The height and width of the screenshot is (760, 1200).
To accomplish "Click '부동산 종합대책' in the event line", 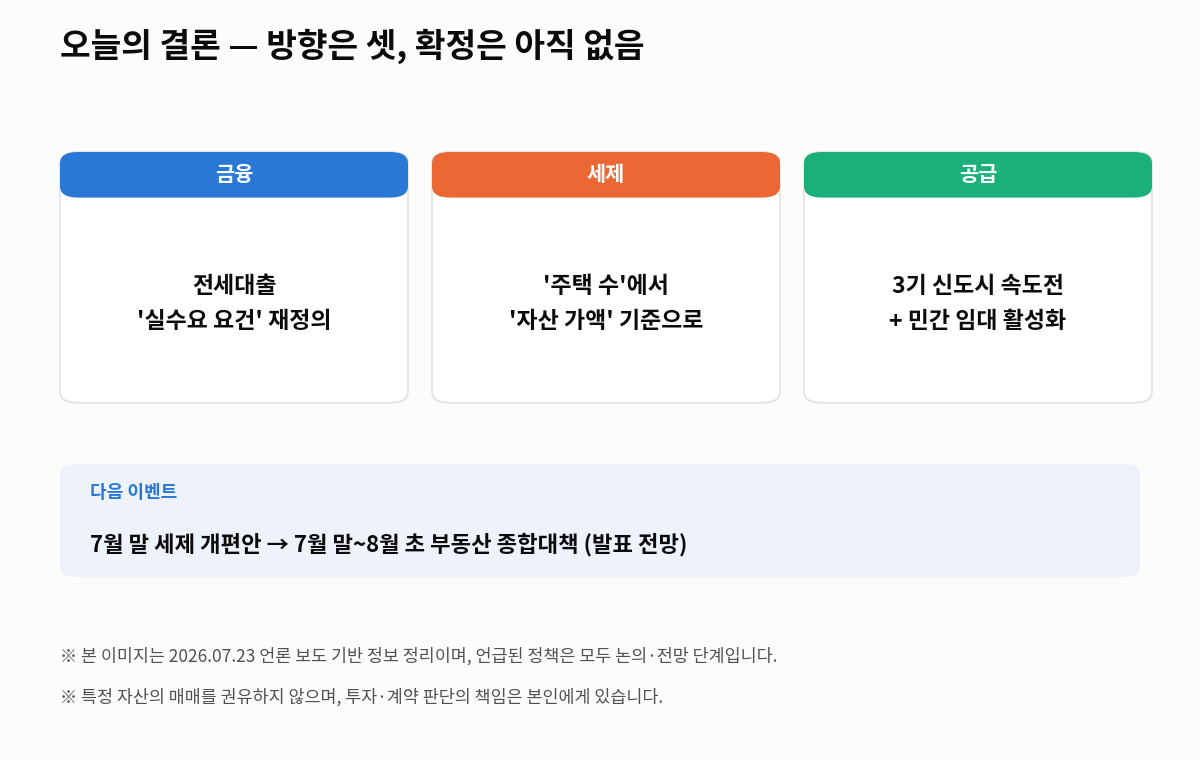I will (x=504, y=545).
